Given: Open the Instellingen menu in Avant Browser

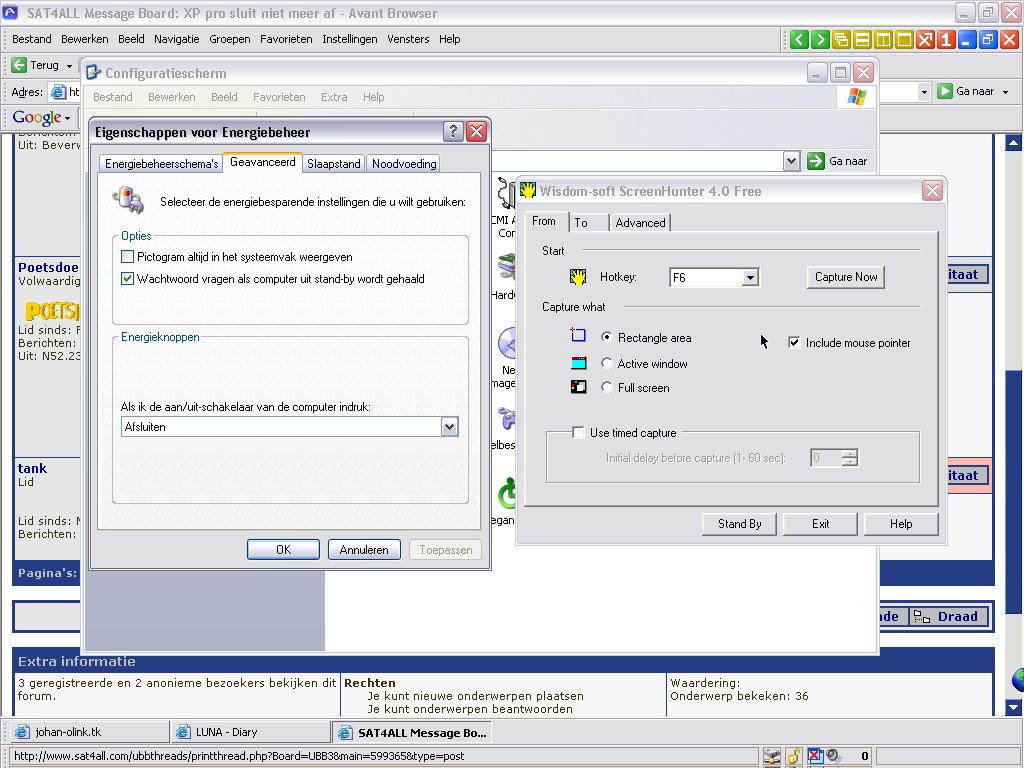Looking at the screenshot, I should pos(349,39).
